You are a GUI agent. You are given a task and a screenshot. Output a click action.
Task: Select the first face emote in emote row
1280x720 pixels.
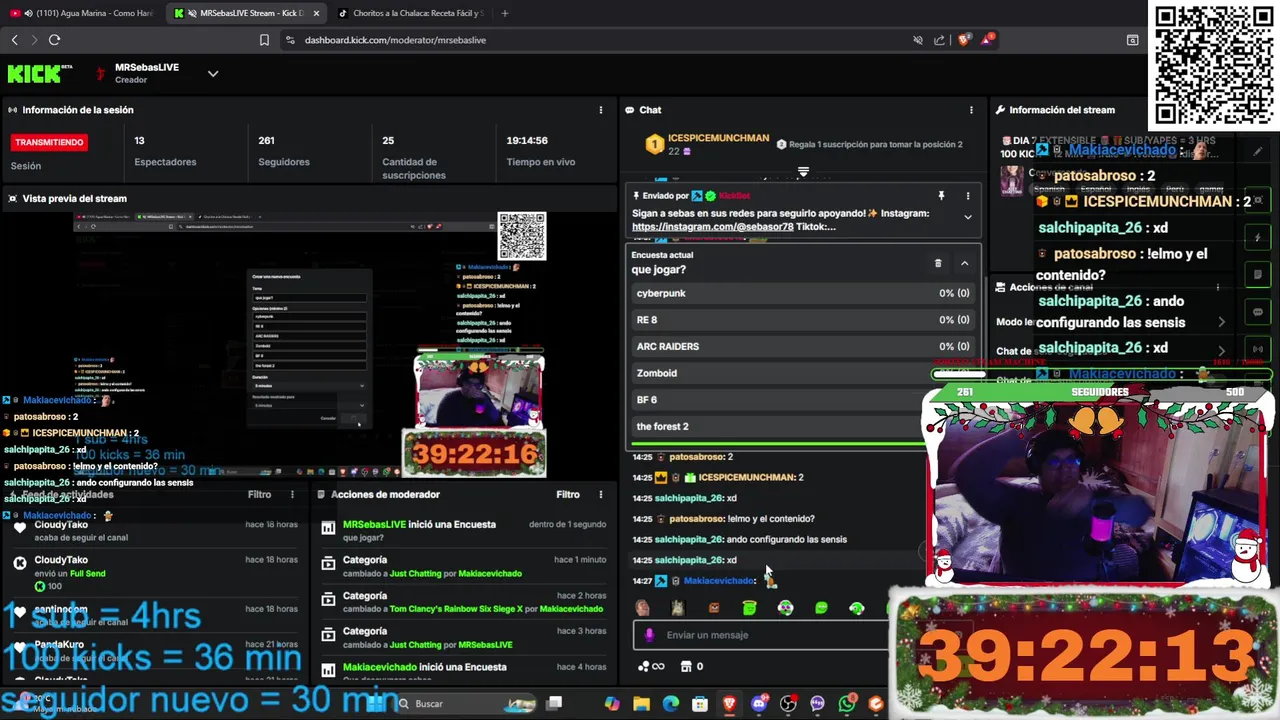(642, 607)
